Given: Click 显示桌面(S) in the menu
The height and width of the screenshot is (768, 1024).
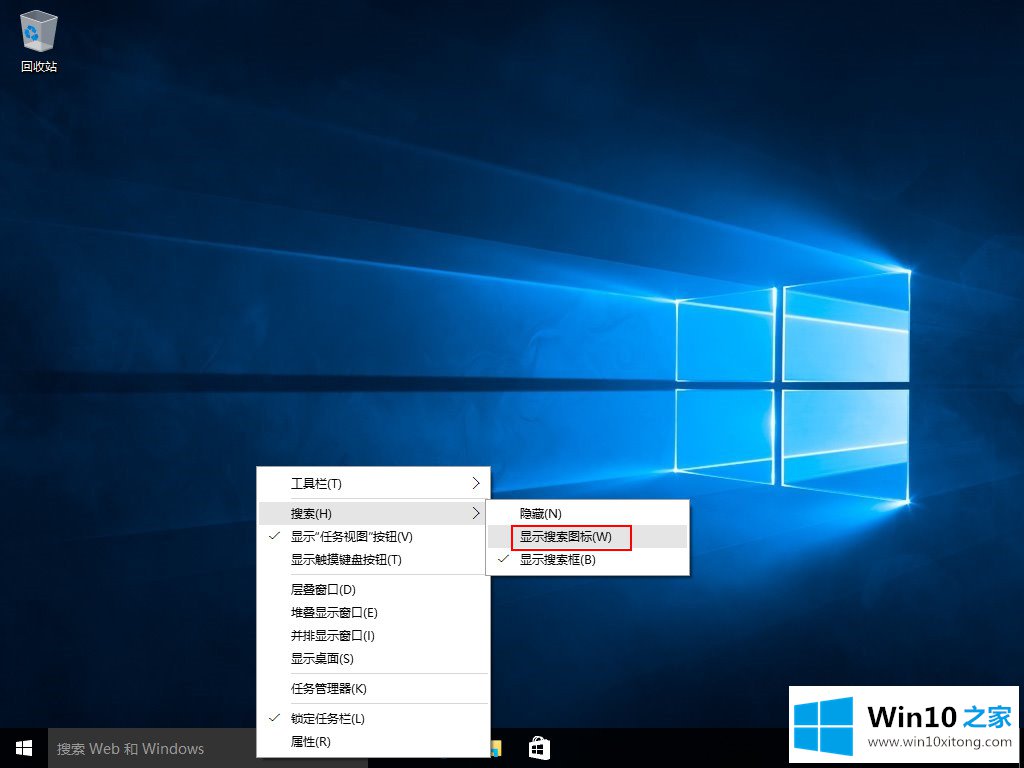Looking at the screenshot, I should tap(374, 658).
